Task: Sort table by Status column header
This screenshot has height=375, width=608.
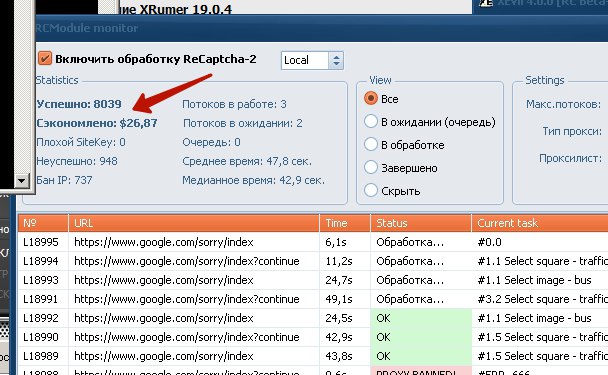Action: [421, 223]
